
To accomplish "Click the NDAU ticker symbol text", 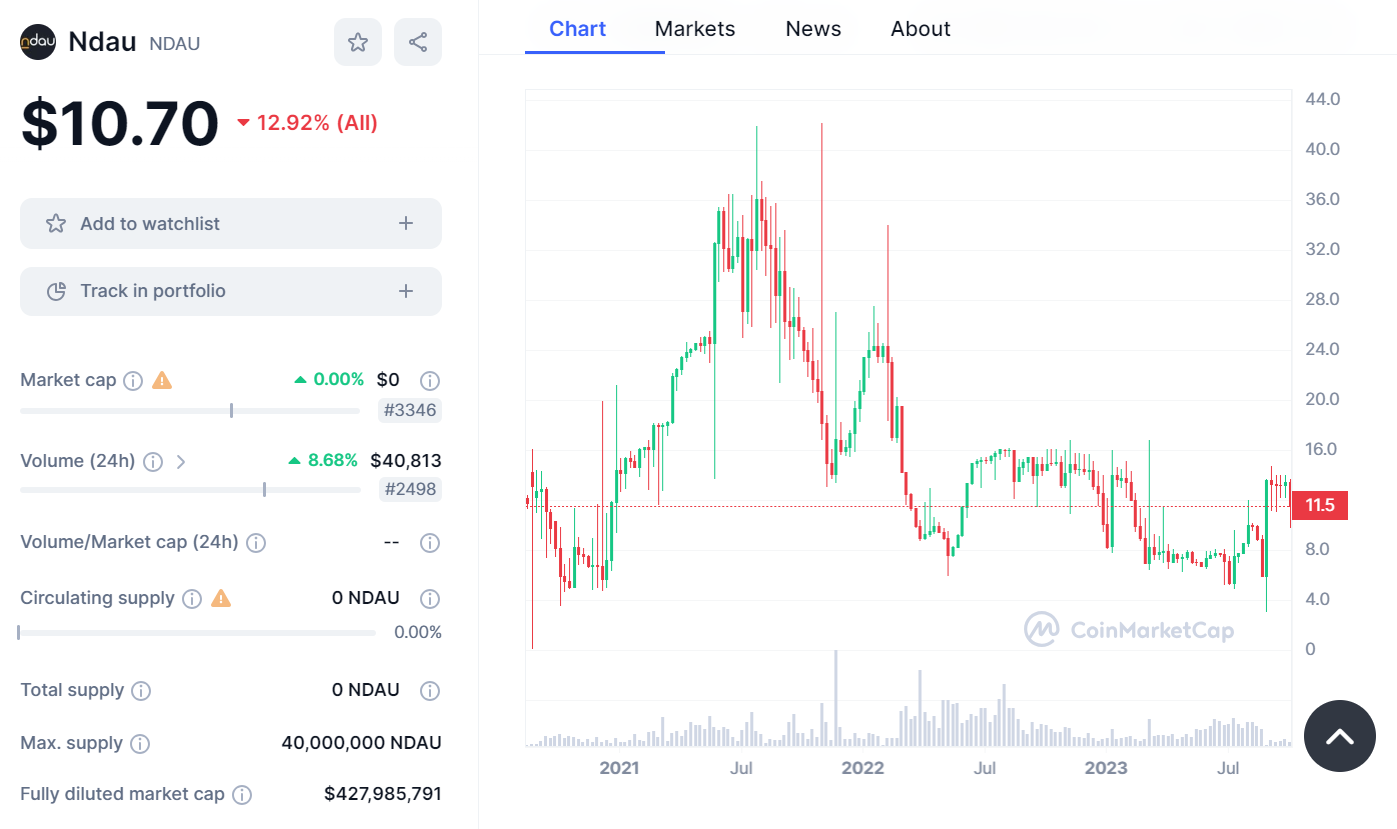I will point(175,44).
